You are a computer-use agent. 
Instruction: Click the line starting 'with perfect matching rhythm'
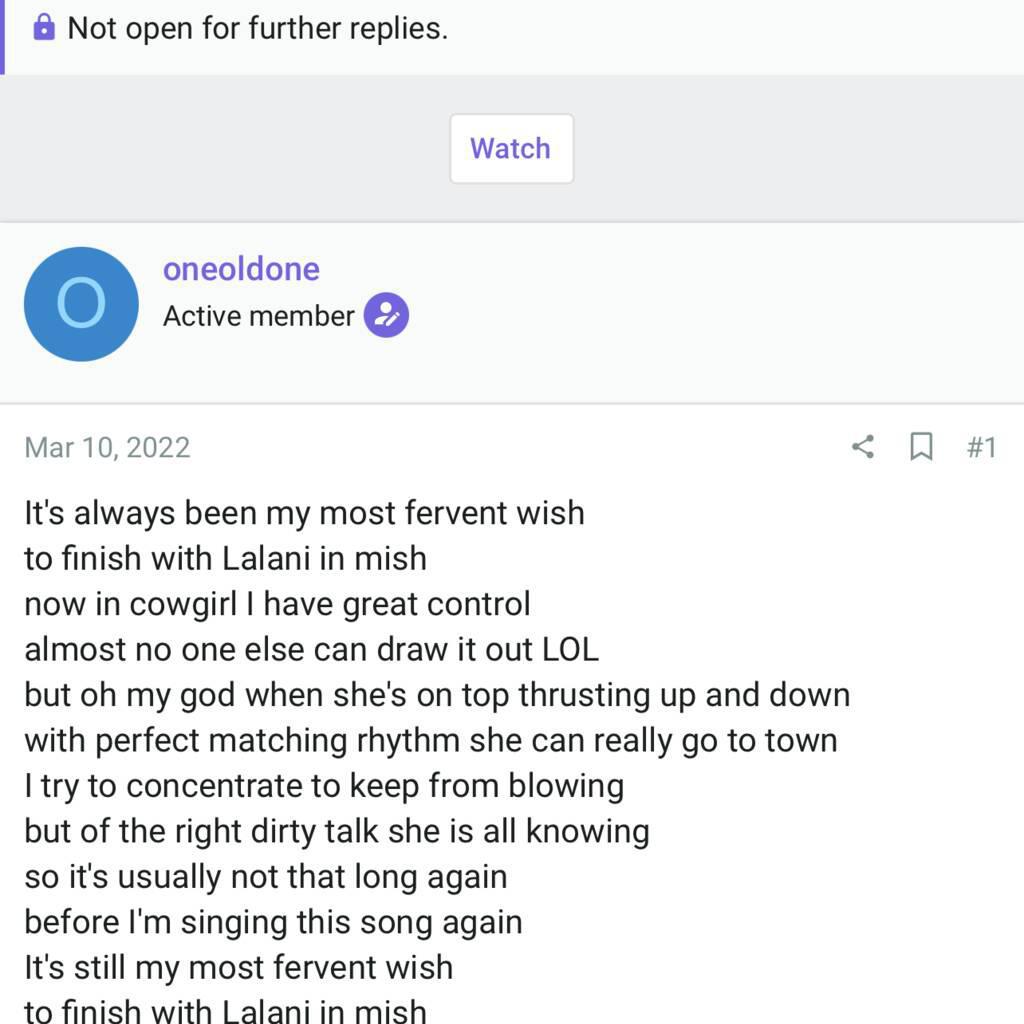pyautogui.click(x=430, y=740)
